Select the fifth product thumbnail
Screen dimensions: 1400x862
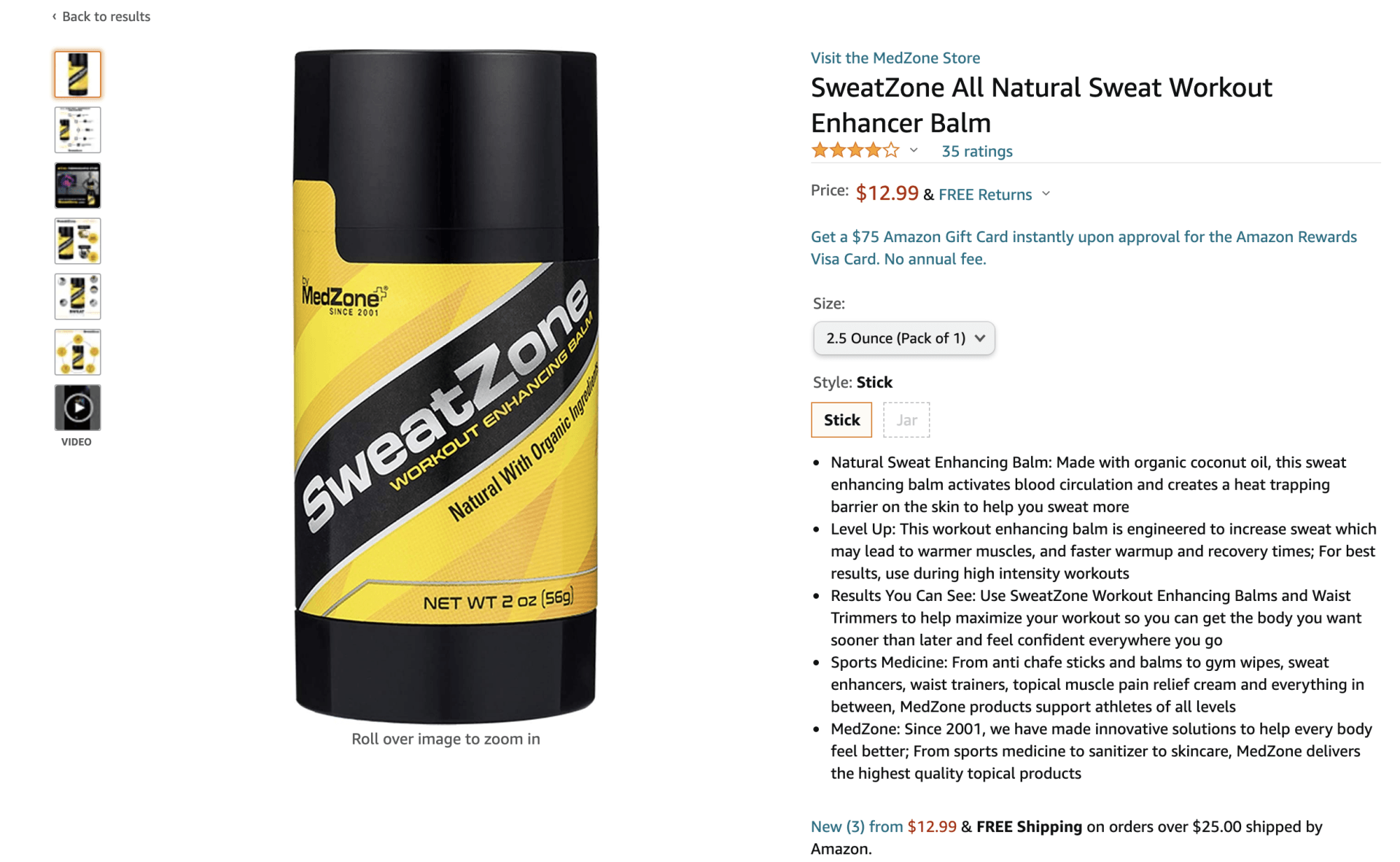click(77, 296)
